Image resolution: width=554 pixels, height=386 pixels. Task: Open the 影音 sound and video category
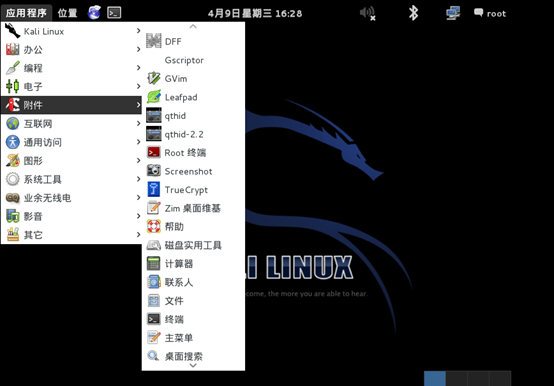[71, 216]
